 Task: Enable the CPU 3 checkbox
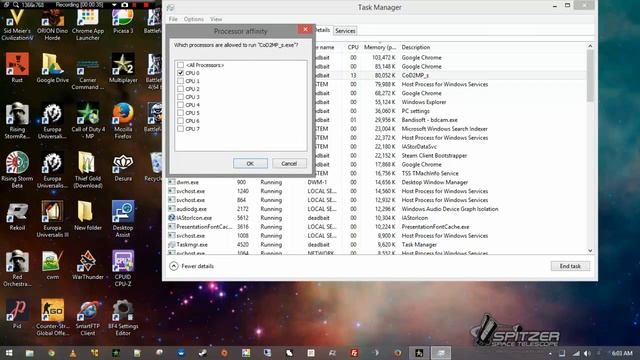tap(180, 97)
